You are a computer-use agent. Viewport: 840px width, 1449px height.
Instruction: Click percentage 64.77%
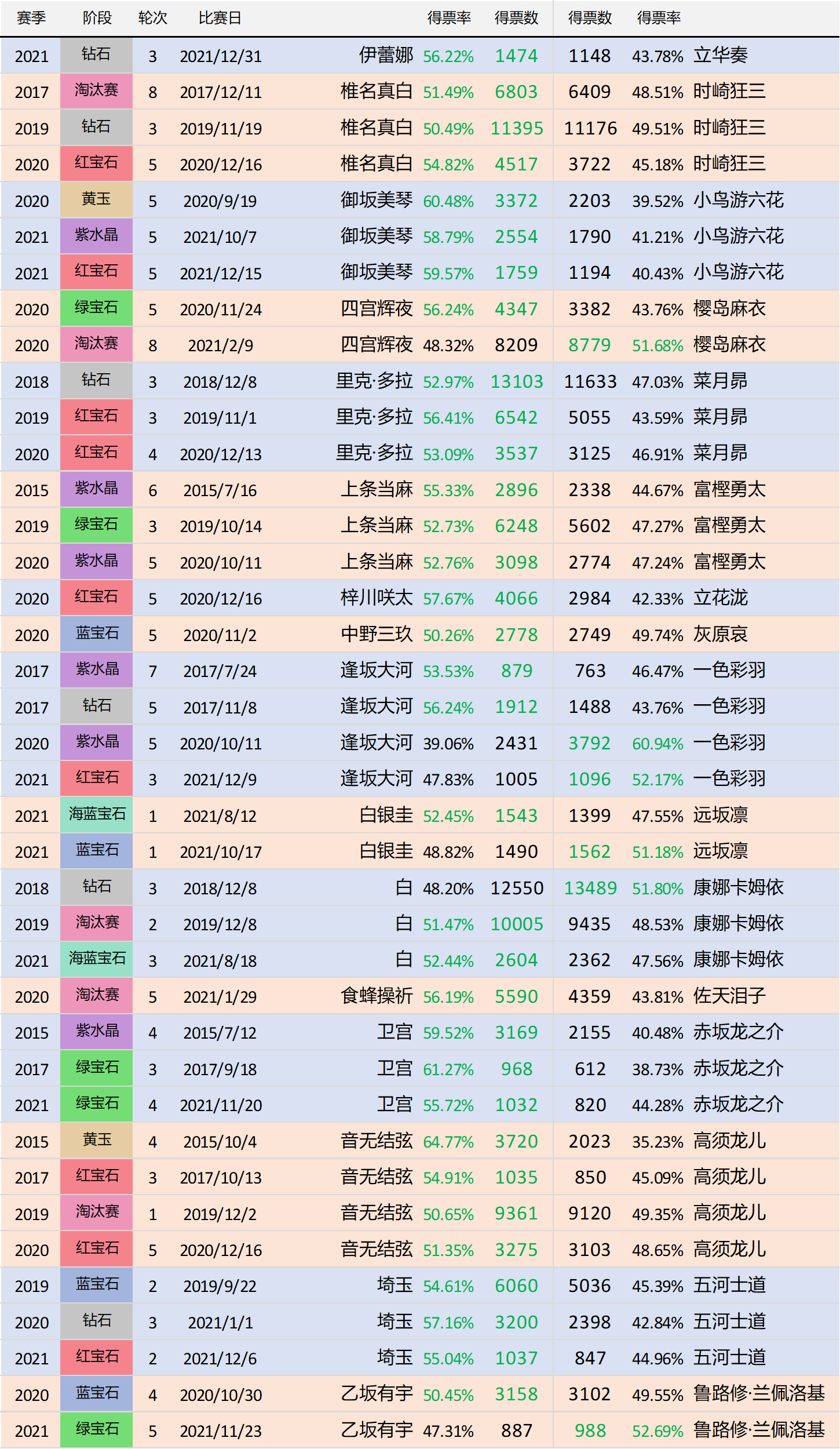(448, 1142)
